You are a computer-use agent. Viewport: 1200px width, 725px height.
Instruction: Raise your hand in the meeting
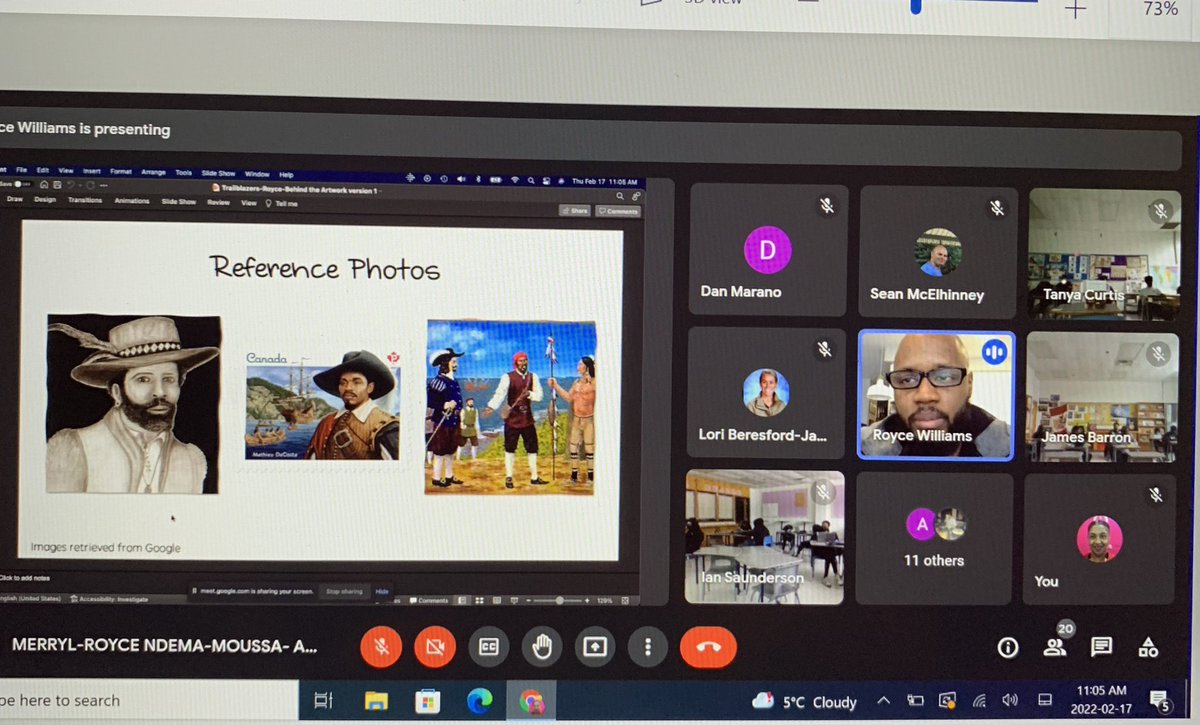point(542,647)
